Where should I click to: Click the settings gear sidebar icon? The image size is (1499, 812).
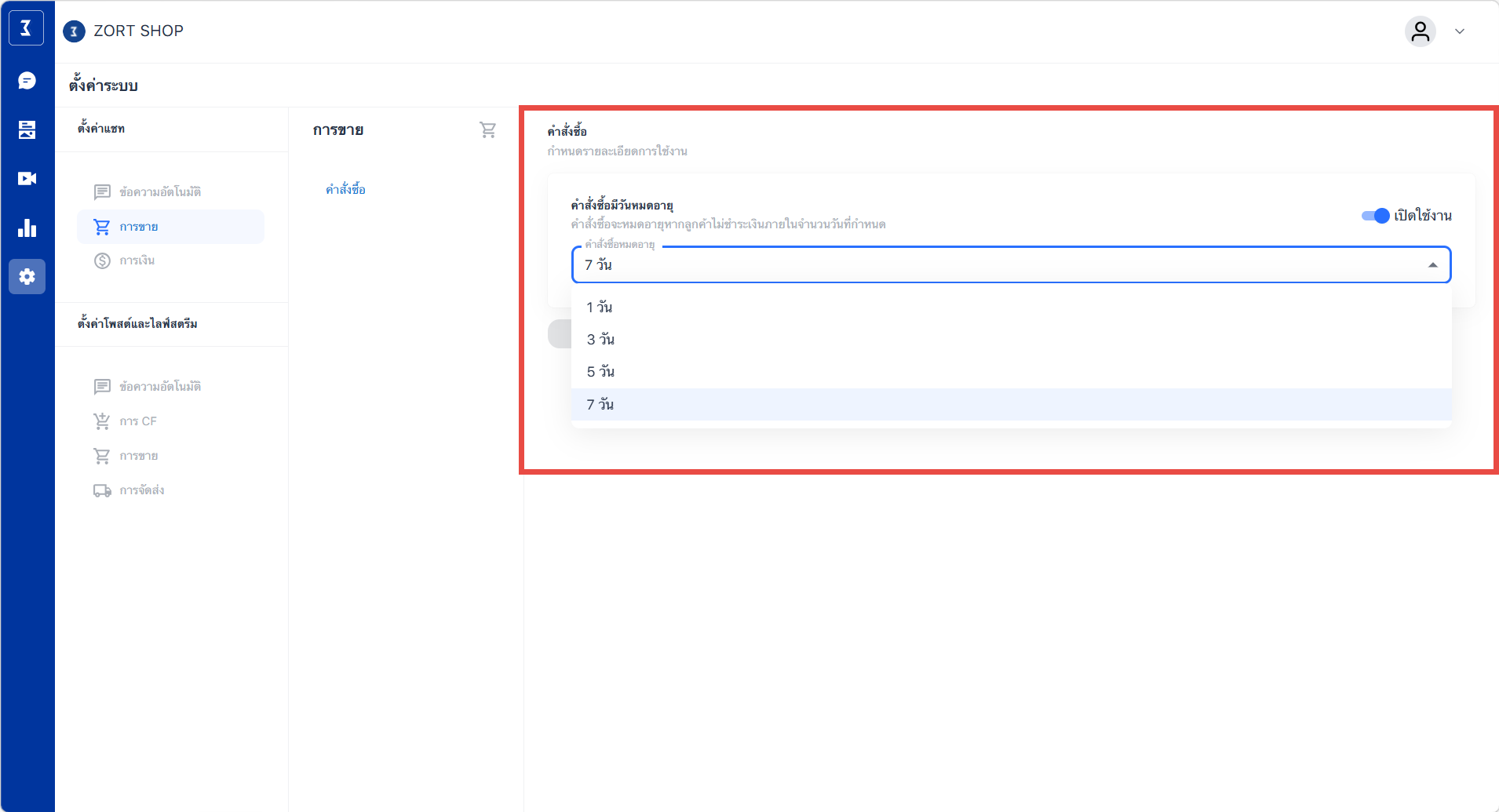pos(27,277)
